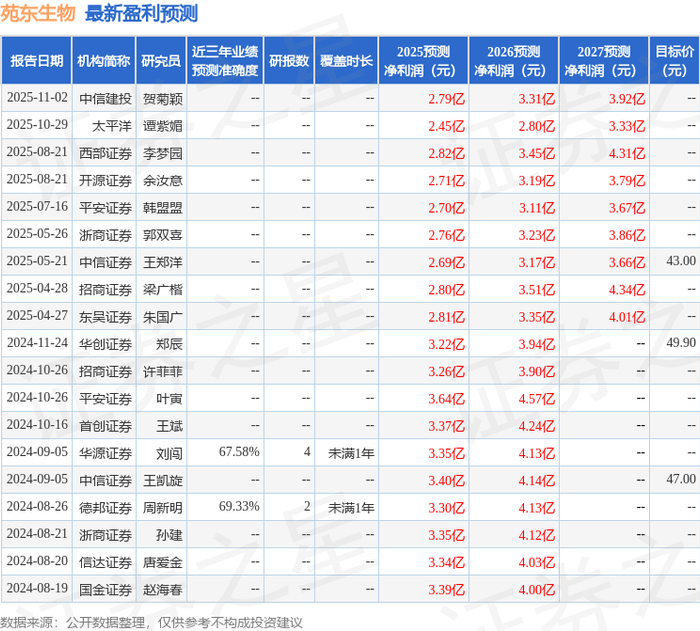Click the 4.03亿 forecast value

pyautogui.click(x=537, y=562)
